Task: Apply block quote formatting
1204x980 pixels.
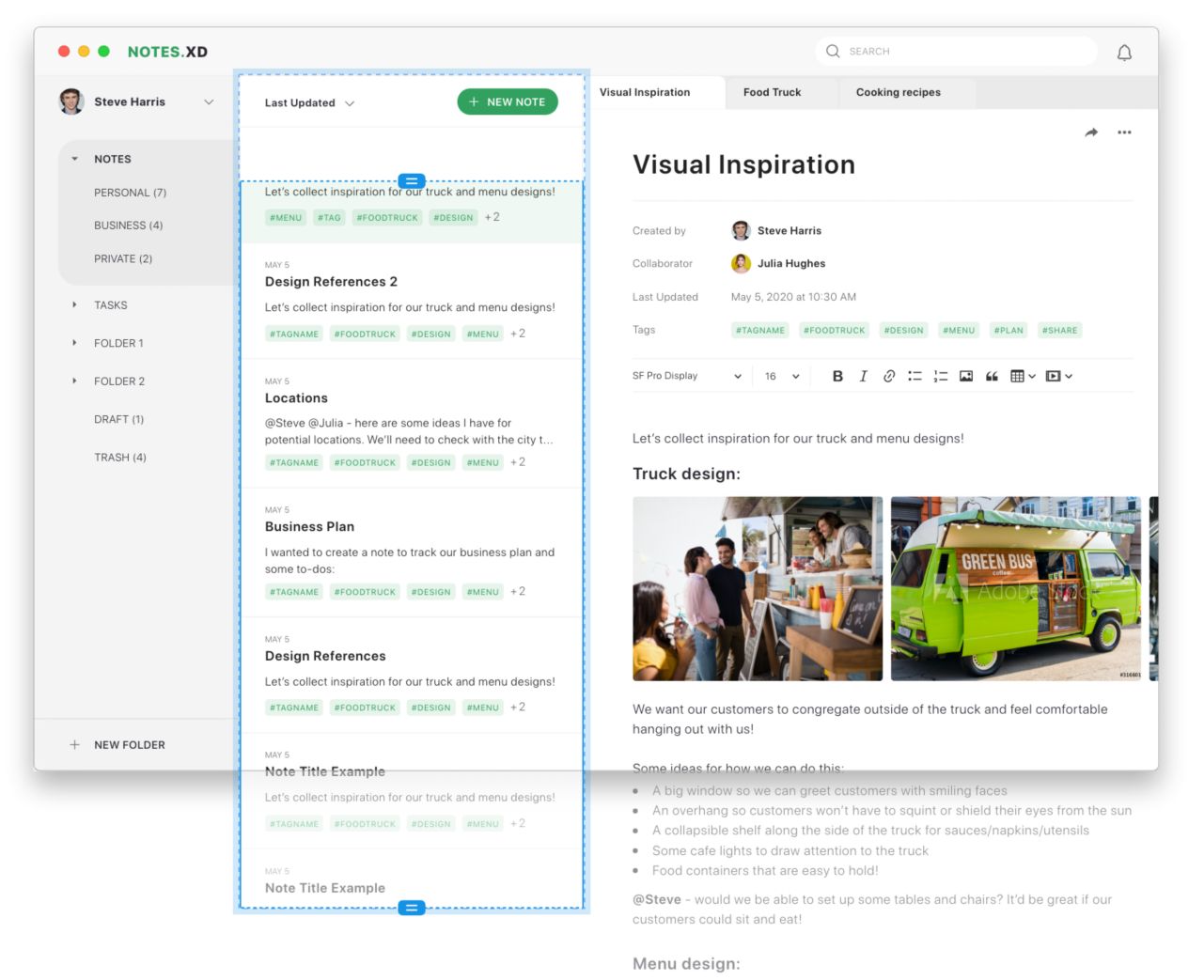Action: tap(992, 376)
